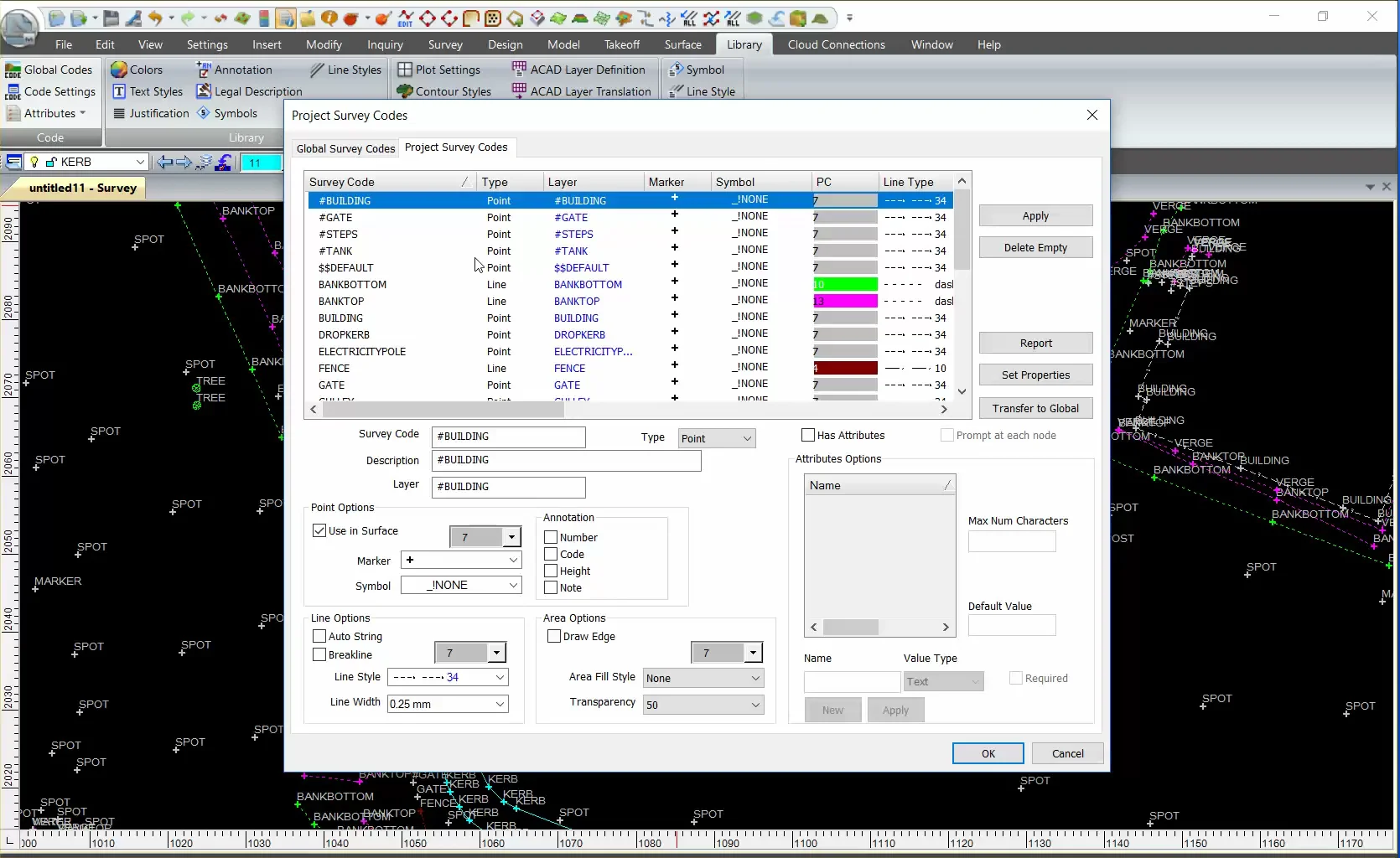The height and width of the screenshot is (858, 1400).
Task: Open the Global Codes editor
Action: [x=50, y=70]
